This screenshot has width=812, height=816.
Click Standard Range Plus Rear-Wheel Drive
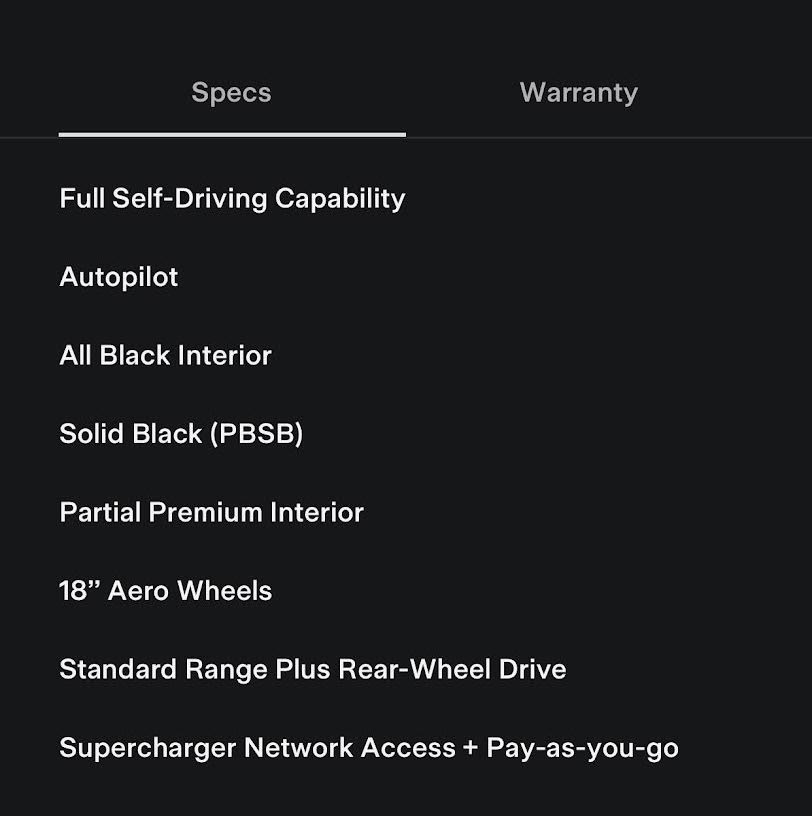(312, 669)
